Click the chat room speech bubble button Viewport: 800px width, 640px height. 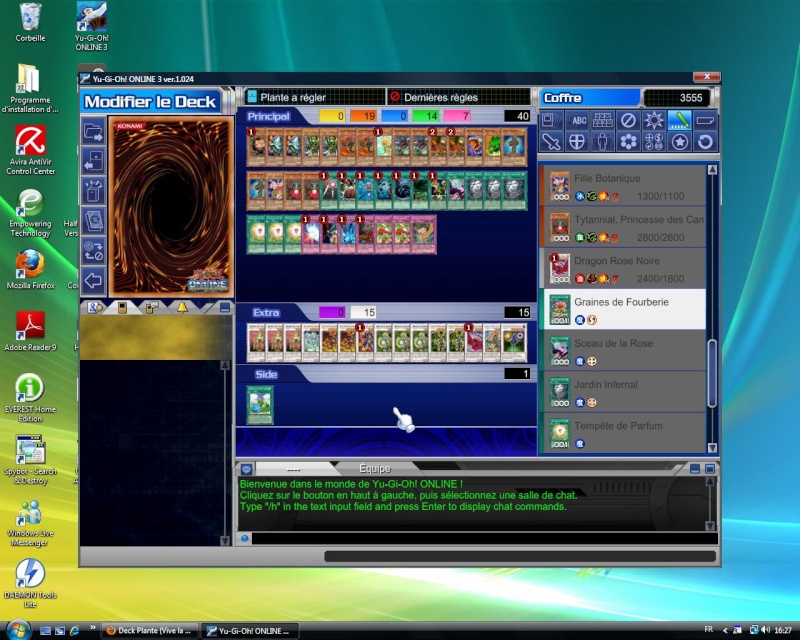click(x=246, y=469)
